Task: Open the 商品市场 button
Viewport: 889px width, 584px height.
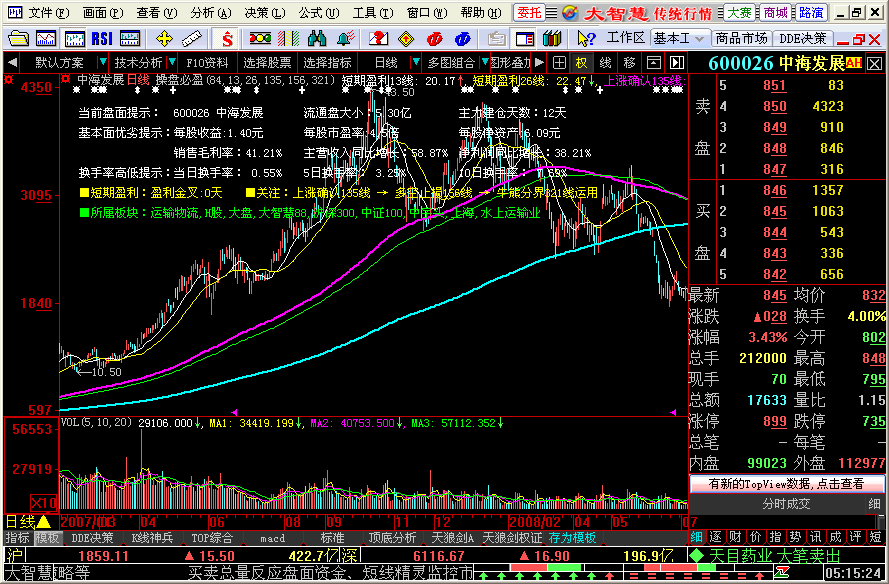Action: pyautogui.click(x=742, y=39)
